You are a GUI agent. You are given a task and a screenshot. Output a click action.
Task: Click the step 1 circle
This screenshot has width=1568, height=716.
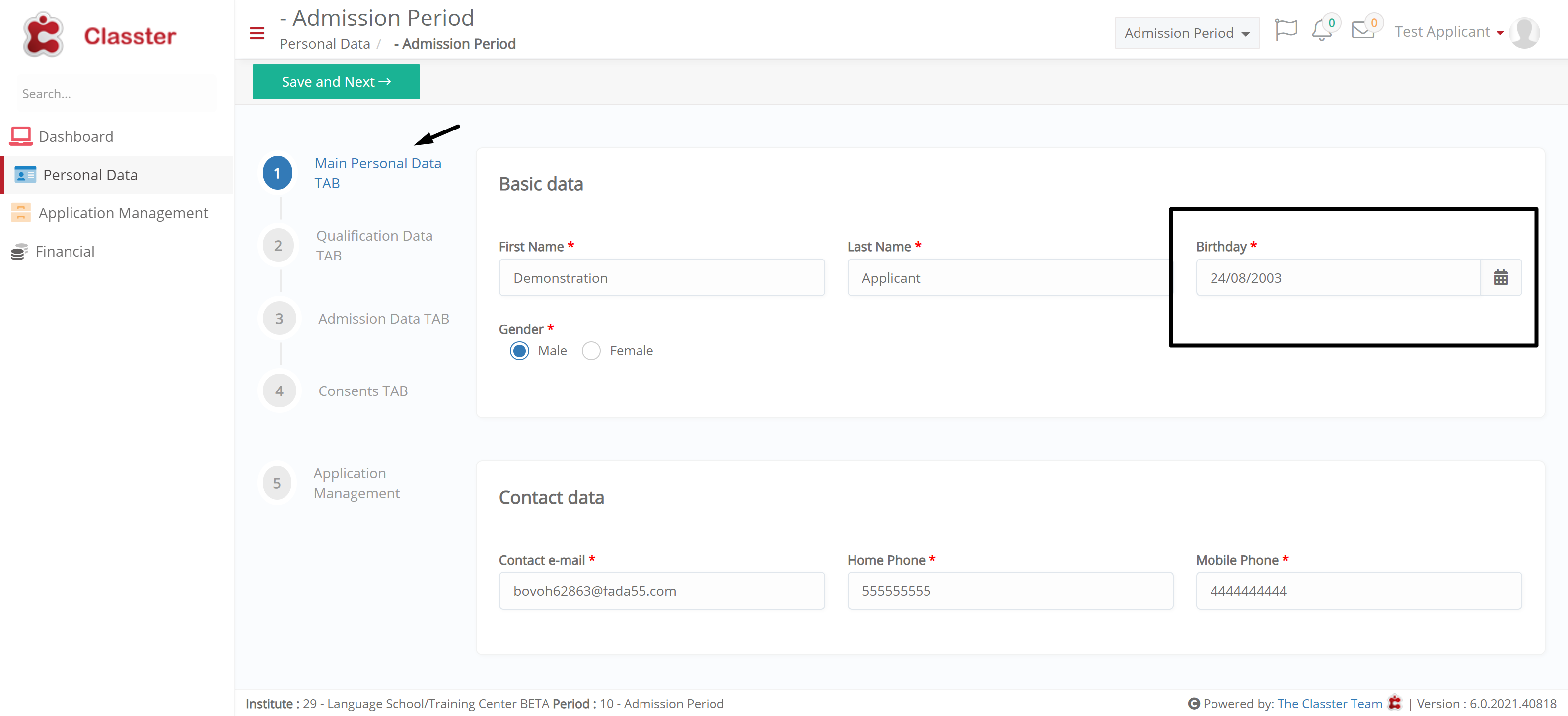coord(278,173)
